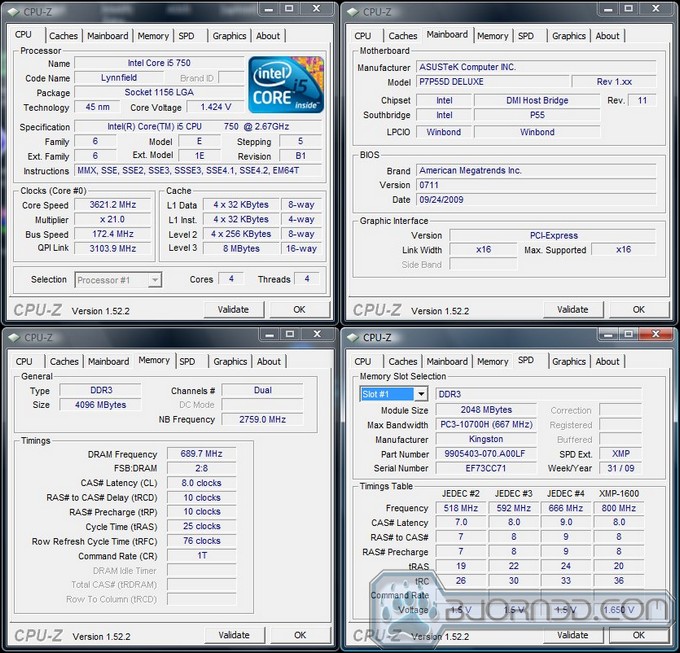The width and height of the screenshot is (680, 653).
Task: Open Memory tab in SPD window
Action: tap(493, 362)
